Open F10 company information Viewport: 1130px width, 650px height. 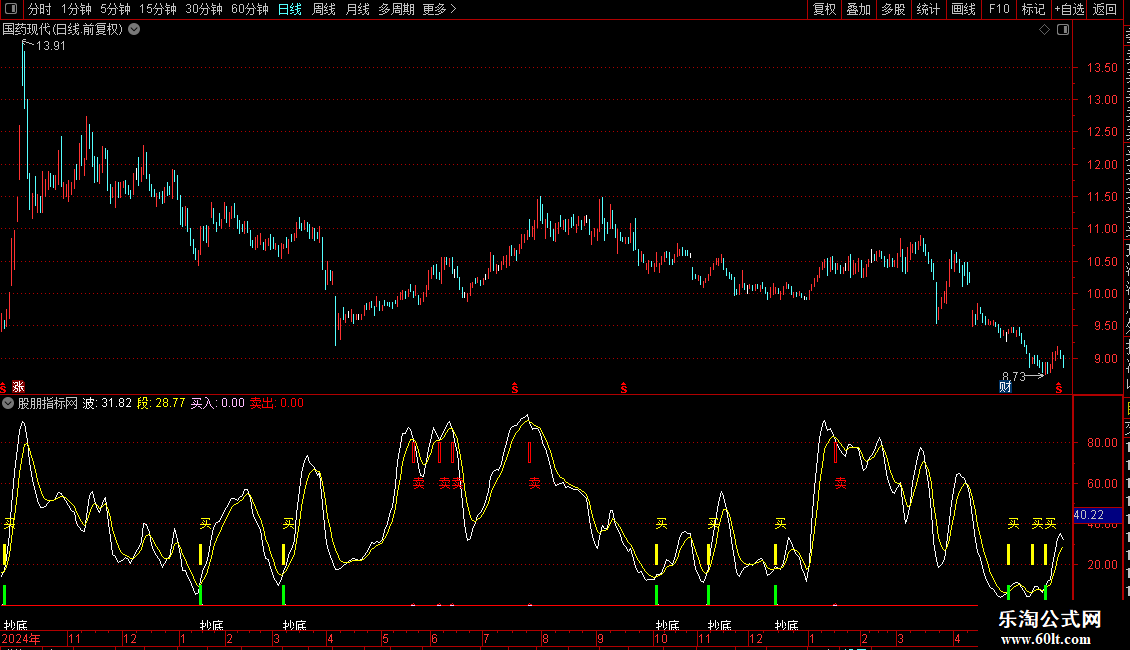[x=999, y=9]
